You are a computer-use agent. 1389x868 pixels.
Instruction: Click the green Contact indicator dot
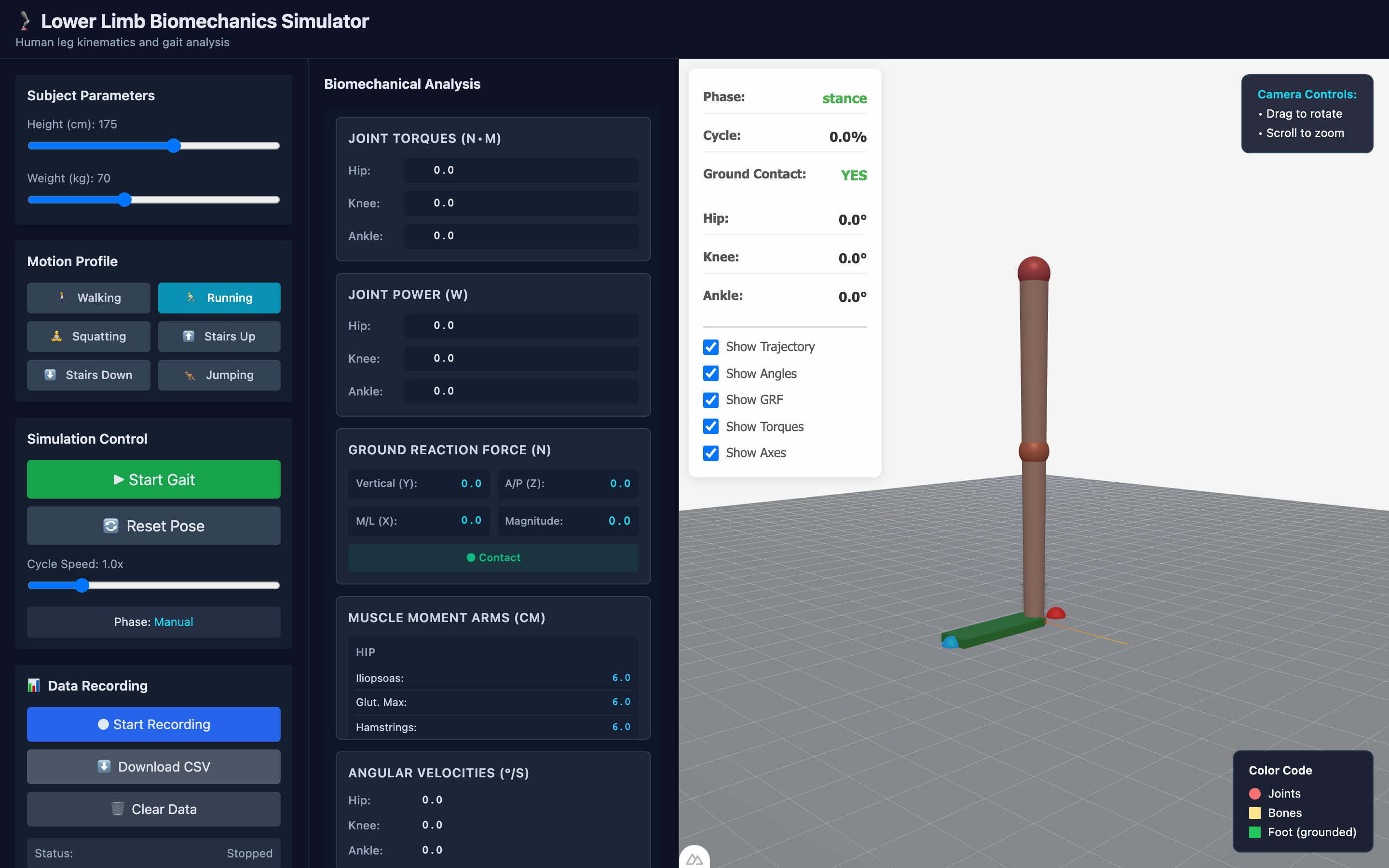tap(471, 557)
